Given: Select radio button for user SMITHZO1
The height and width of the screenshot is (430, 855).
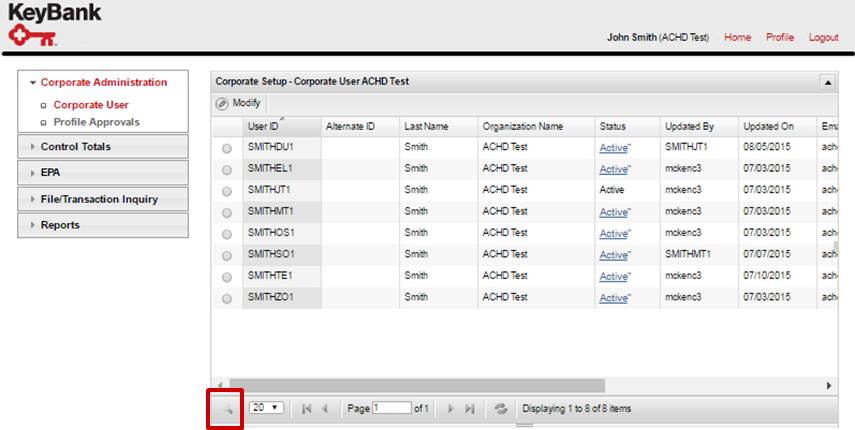Looking at the screenshot, I should pos(227,298).
